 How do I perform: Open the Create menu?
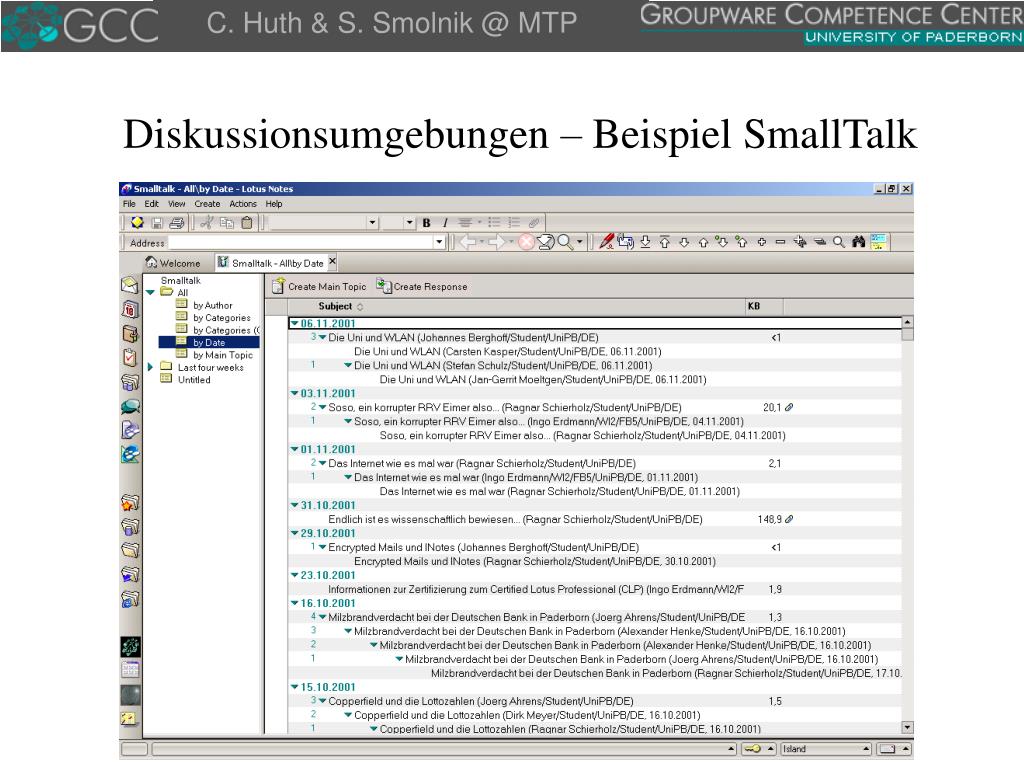pyautogui.click(x=207, y=204)
